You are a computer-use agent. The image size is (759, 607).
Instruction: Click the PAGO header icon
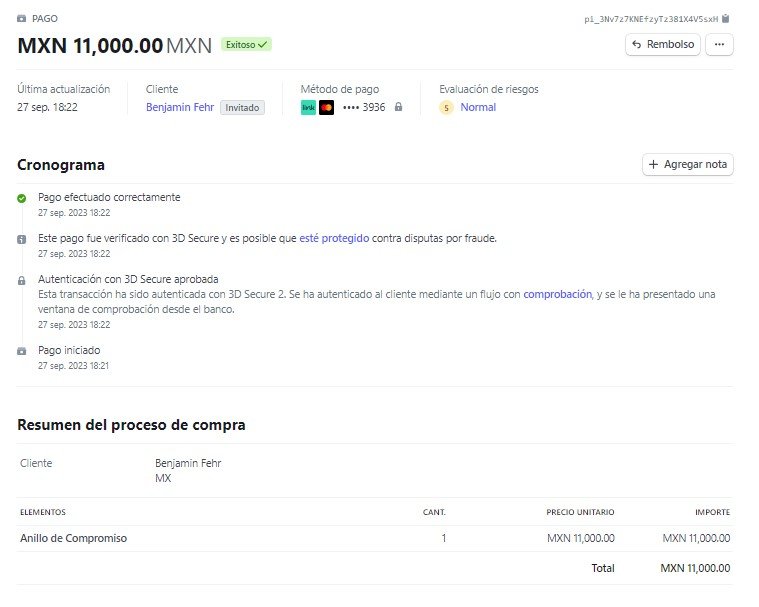click(22, 18)
